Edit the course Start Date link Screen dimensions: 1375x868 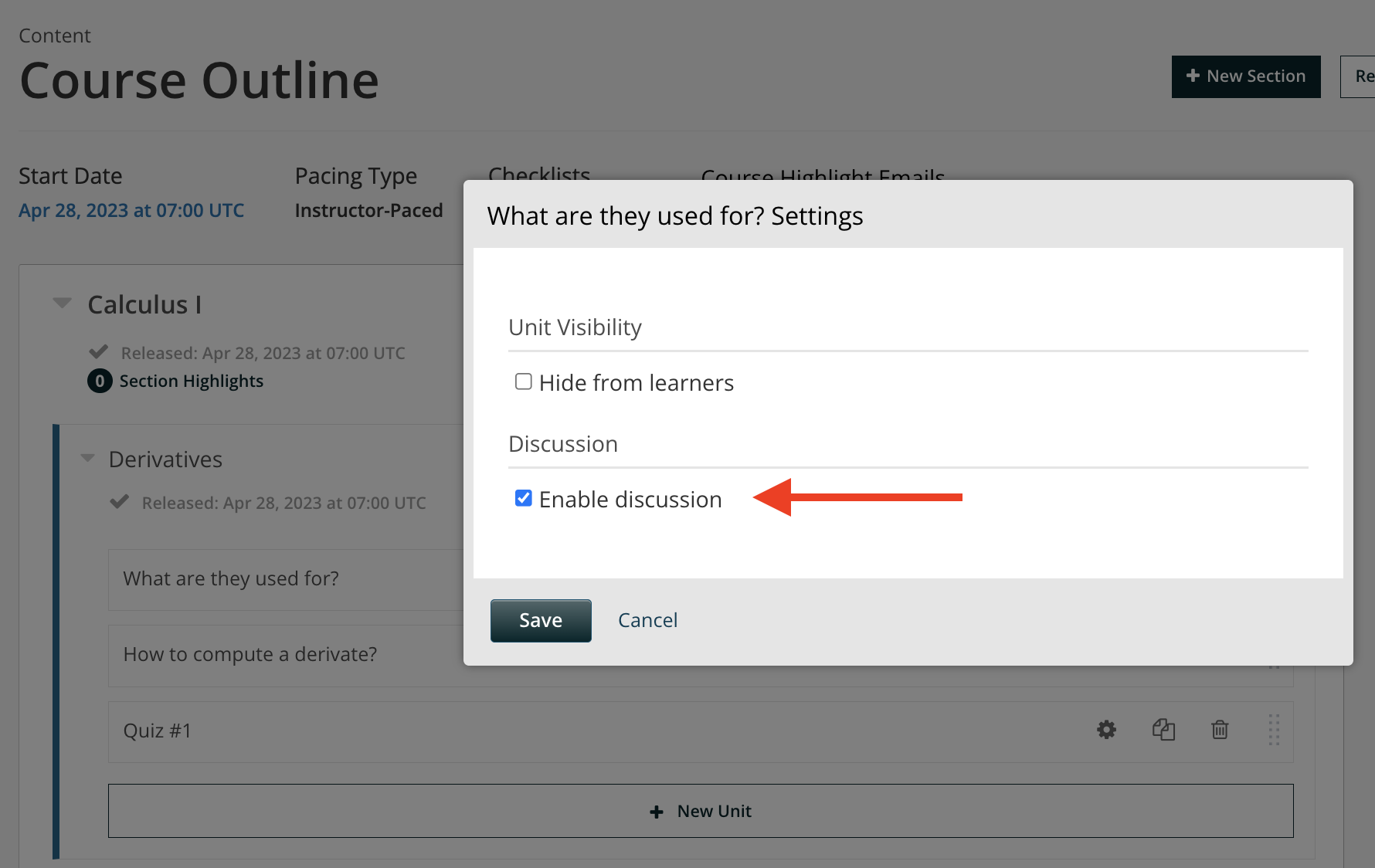[x=131, y=211]
